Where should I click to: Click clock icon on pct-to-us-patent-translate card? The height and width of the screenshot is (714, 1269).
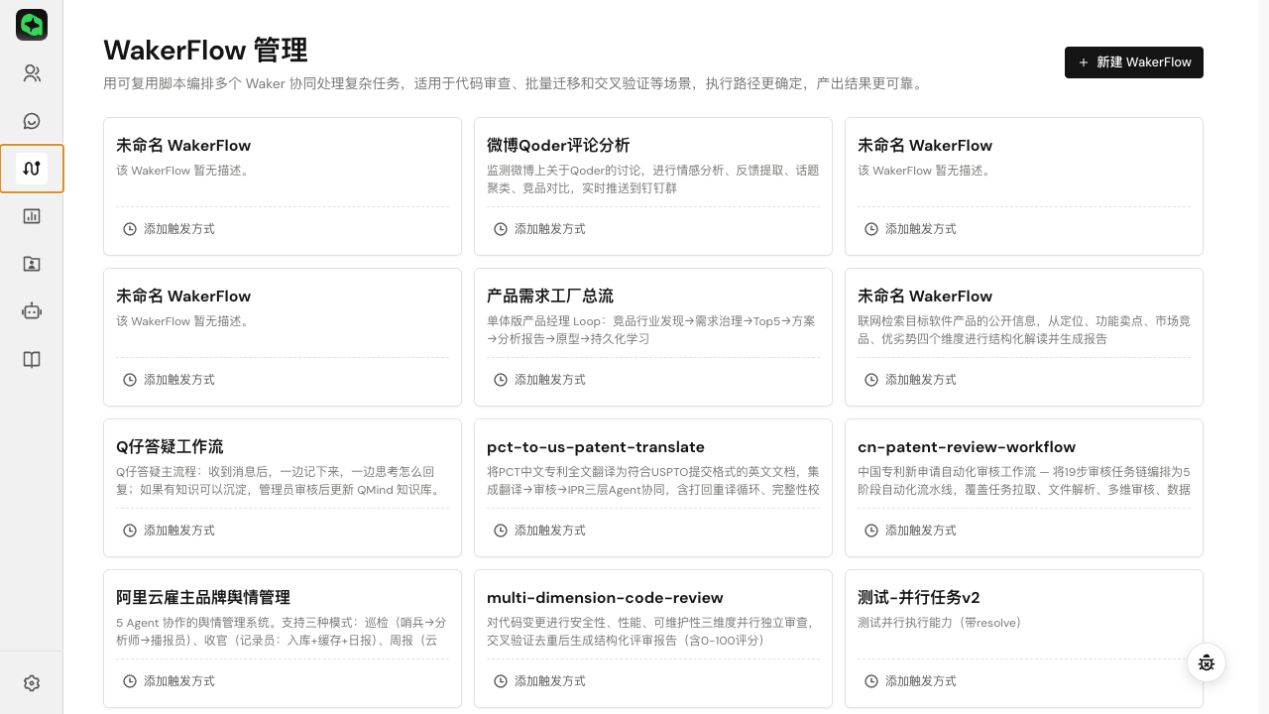500,531
